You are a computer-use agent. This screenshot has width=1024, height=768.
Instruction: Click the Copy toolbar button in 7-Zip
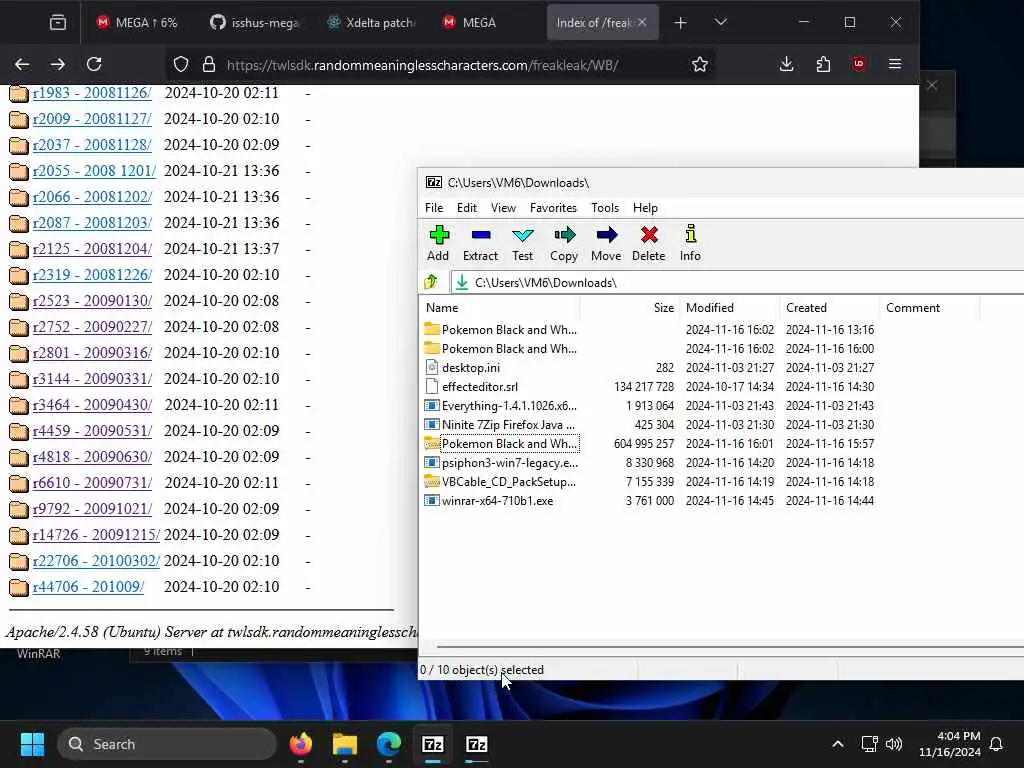point(564,243)
